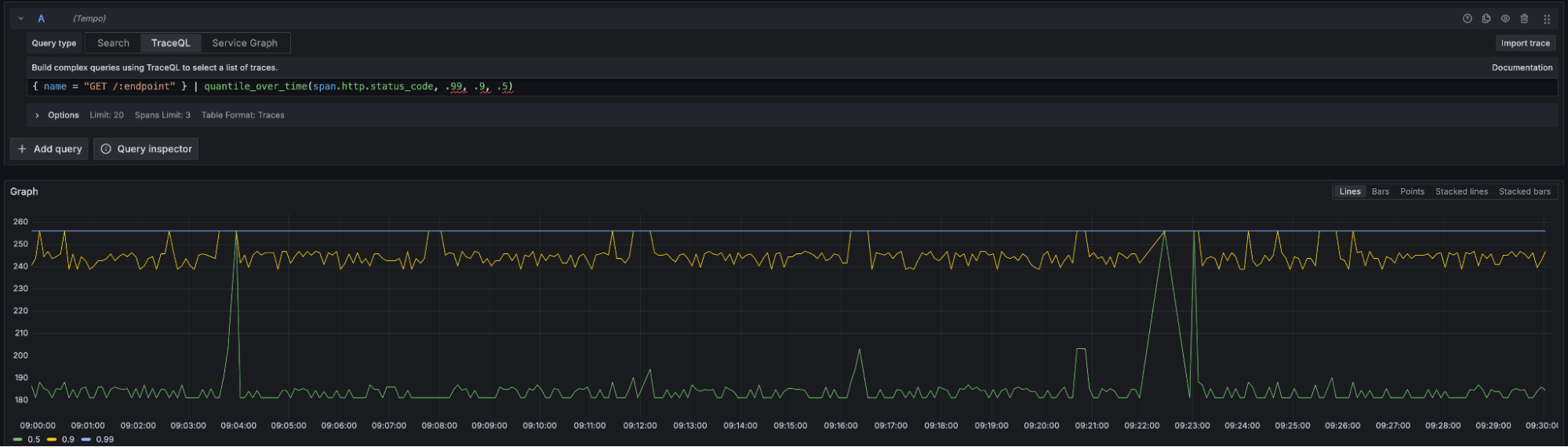Delete query A with trash icon
This screenshot has height=447, width=1568.
(1524, 19)
